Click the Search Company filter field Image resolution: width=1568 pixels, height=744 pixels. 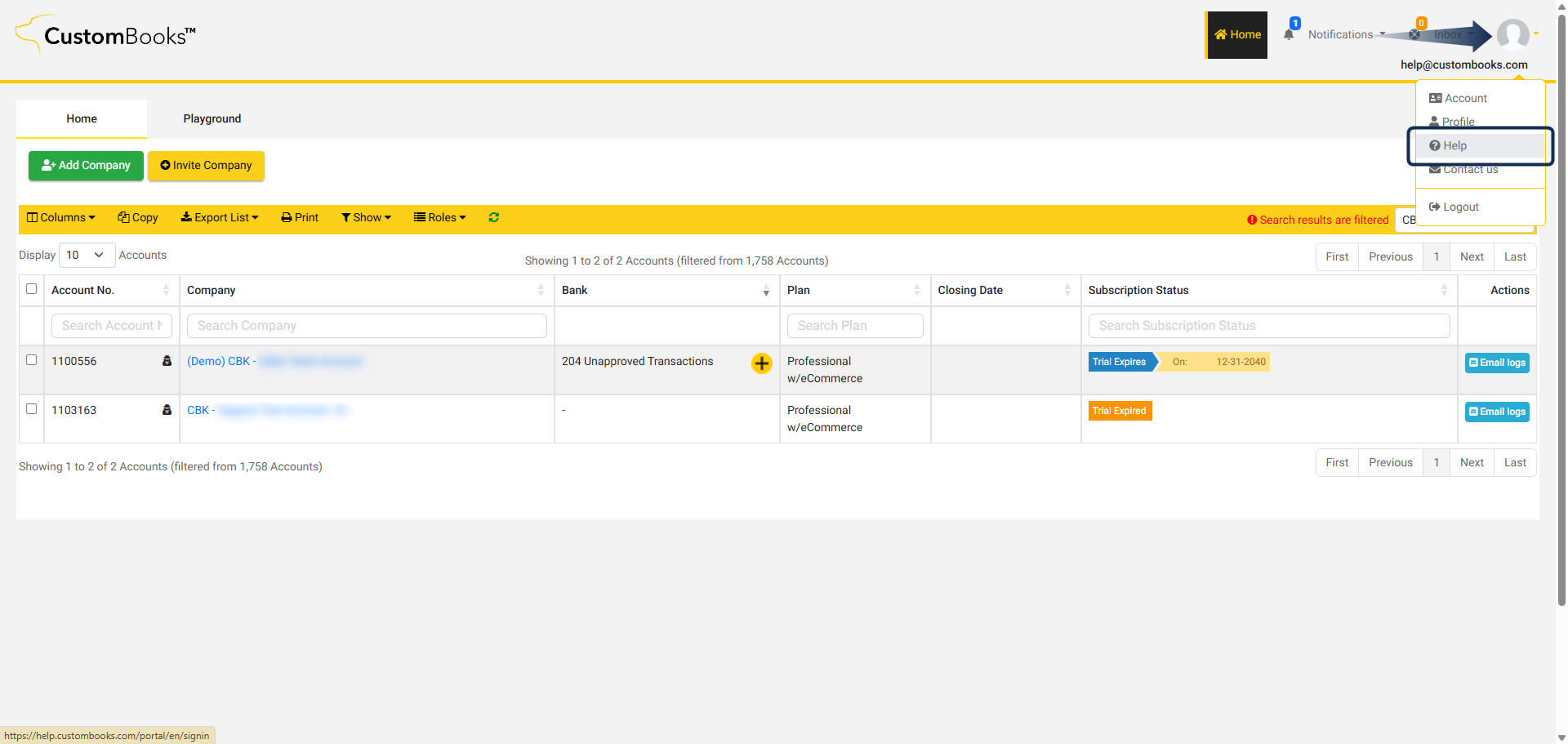367,326
